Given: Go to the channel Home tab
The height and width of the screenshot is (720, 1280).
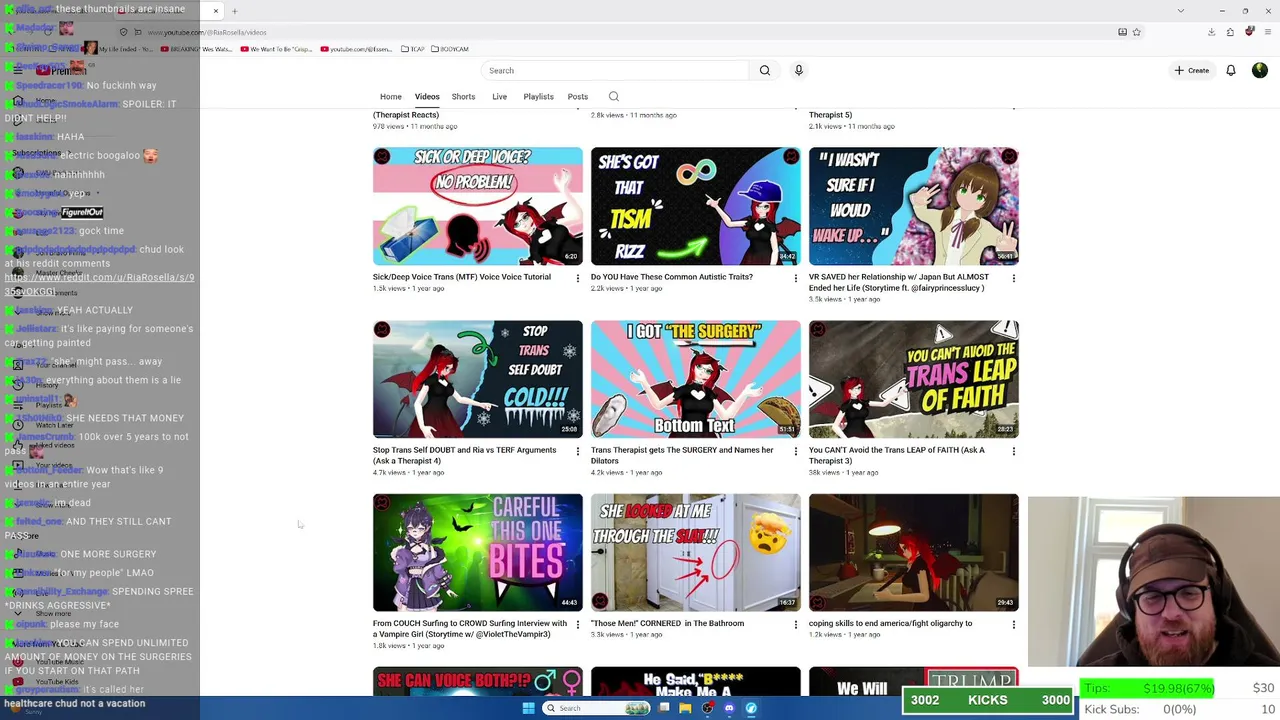Looking at the screenshot, I should click(x=391, y=97).
